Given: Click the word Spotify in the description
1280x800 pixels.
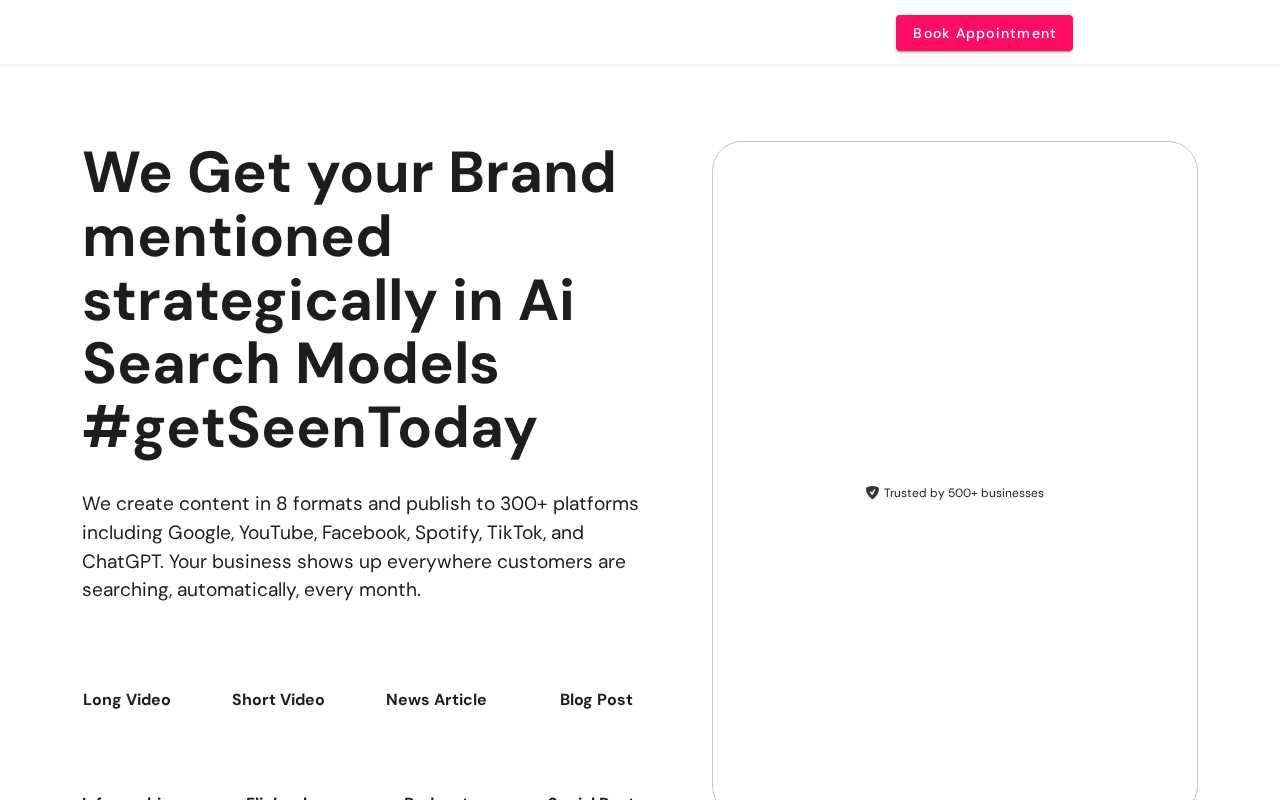Looking at the screenshot, I should [x=447, y=533].
